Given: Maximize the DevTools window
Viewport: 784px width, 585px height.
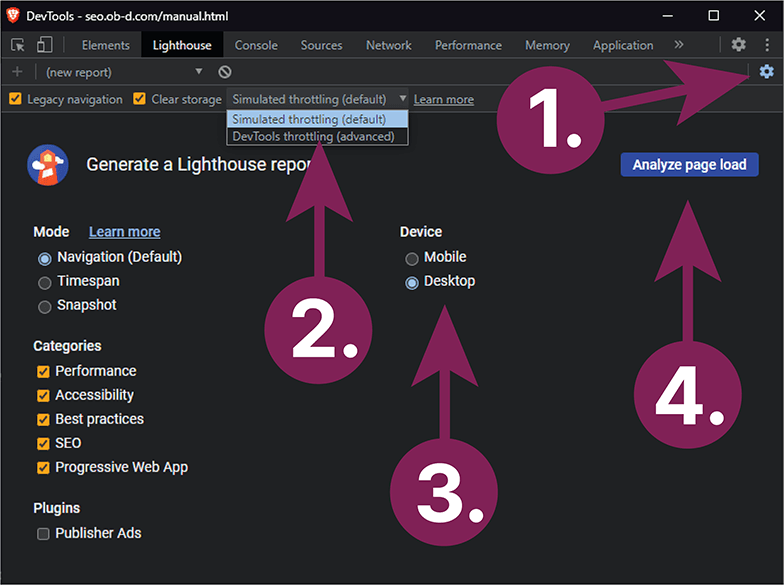Looking at the screenshot, I should pyautogui.click(x=714, y=16).
